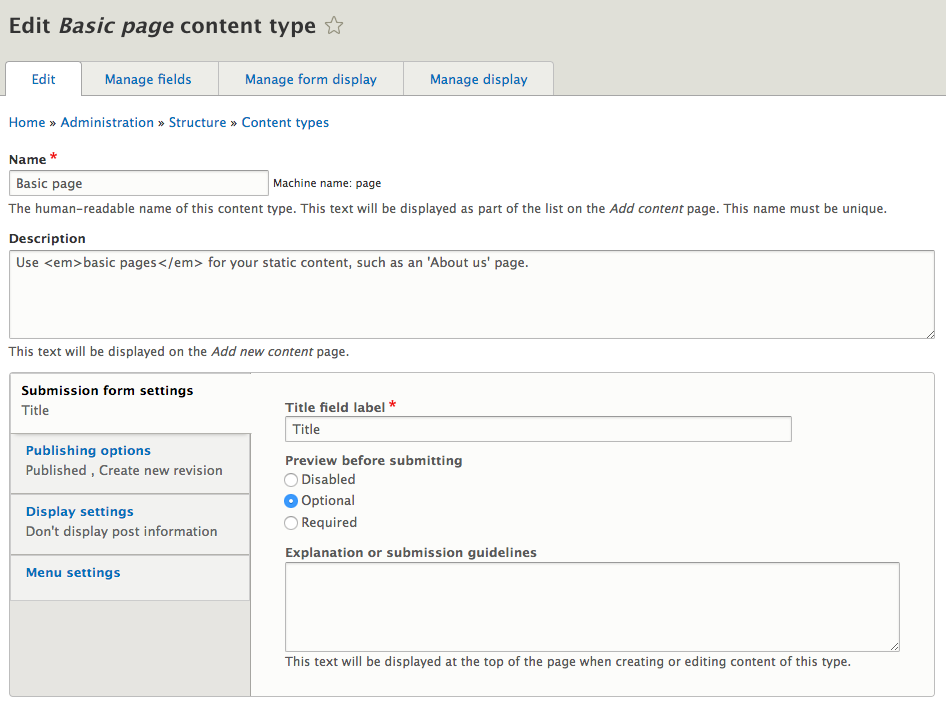Open the Manage fields tab
The image size is (946, 705).
[x=147, y=79]
